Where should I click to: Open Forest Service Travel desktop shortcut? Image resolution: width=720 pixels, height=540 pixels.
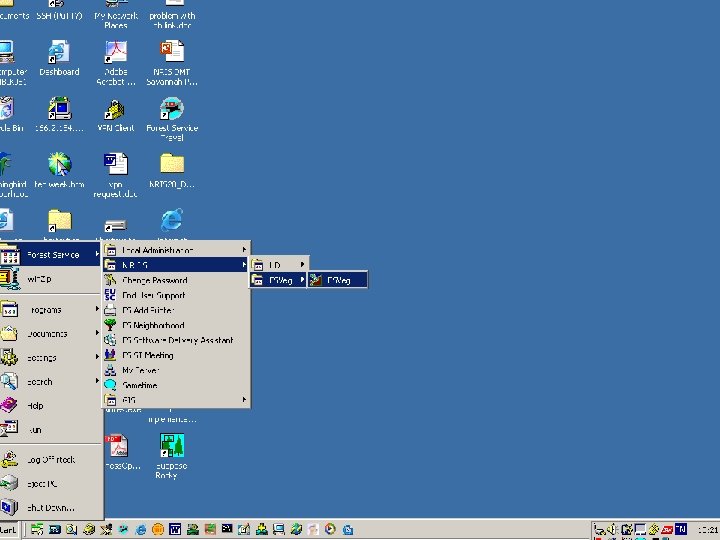point(172,109)
